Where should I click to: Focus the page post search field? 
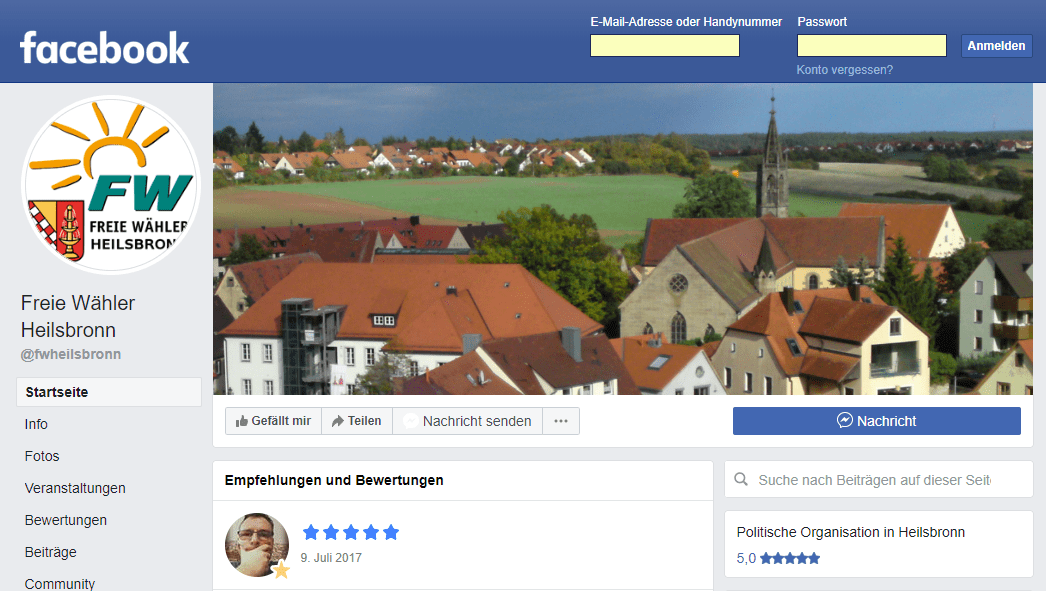[879, 479]
